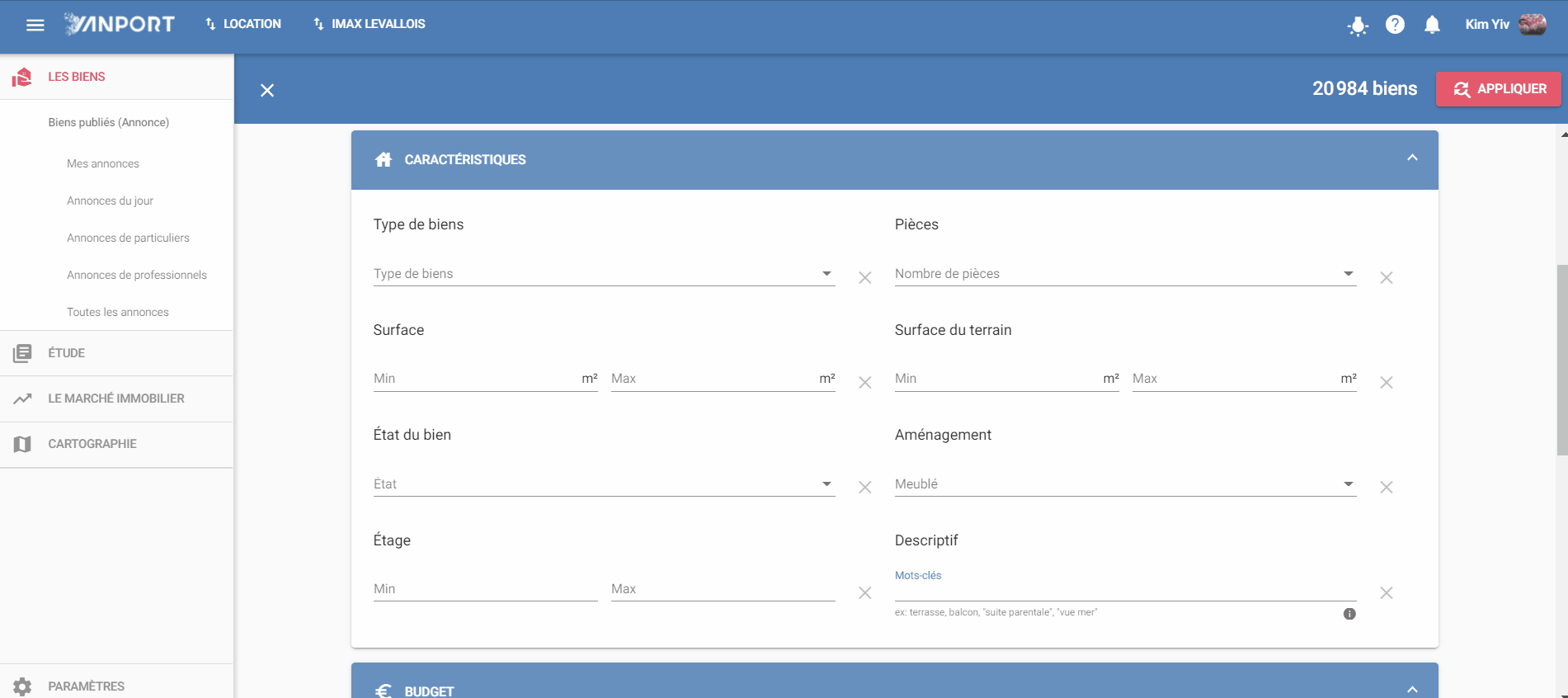
Task: Click the Paramètres gear icon
Action: tap(22, 686)
